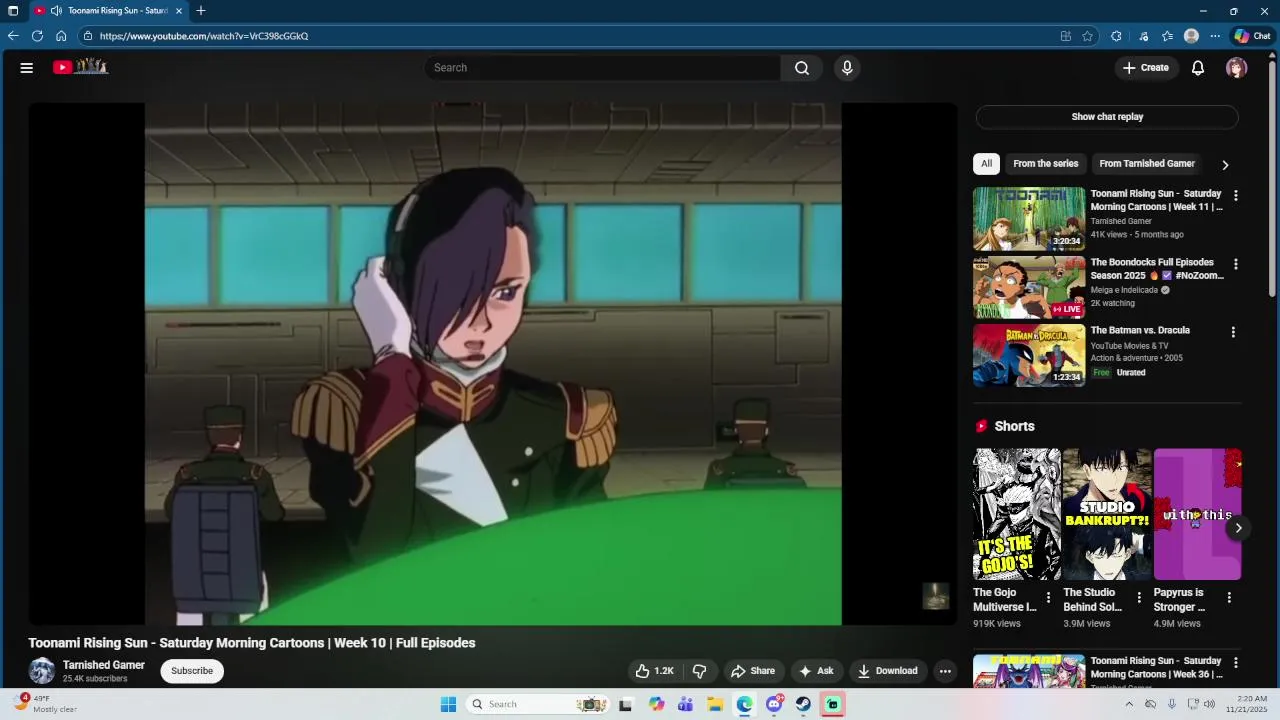Open the YouTube guide hamburger menu
Viewport: 1280px width, 720px height.
[27, 68]
